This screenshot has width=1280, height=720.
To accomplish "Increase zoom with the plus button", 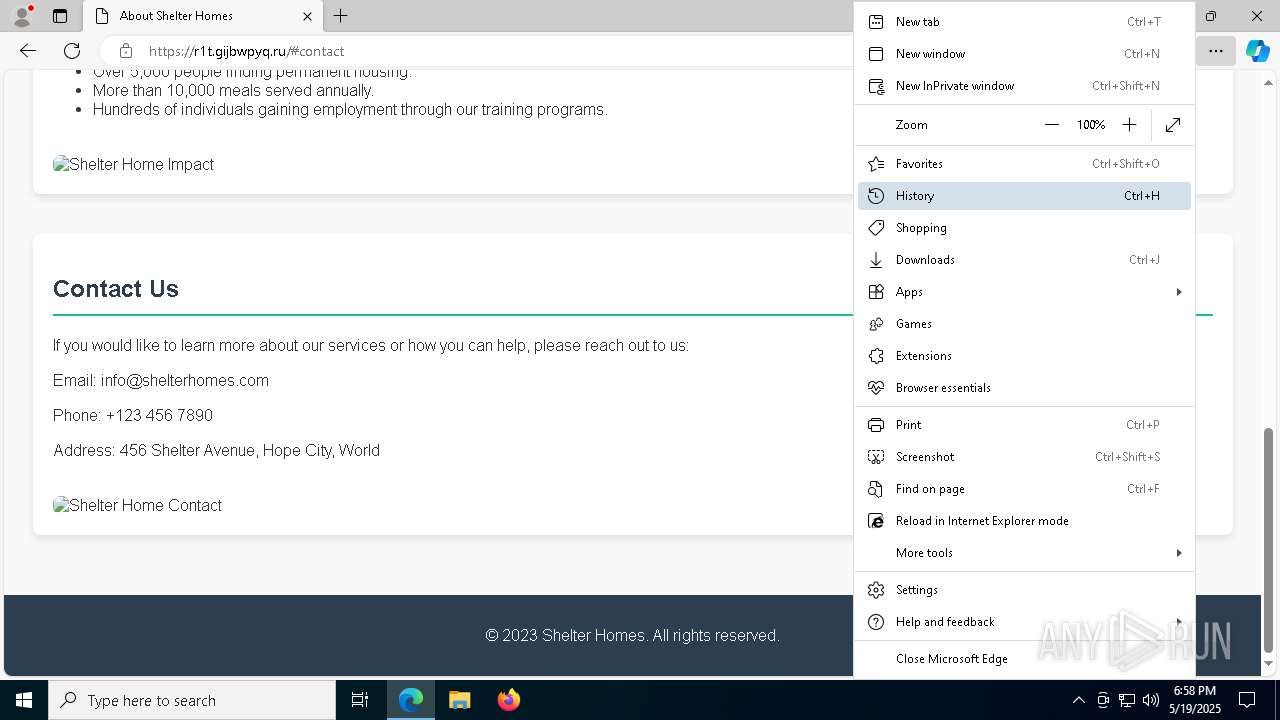I will (x=1129, y=125).
